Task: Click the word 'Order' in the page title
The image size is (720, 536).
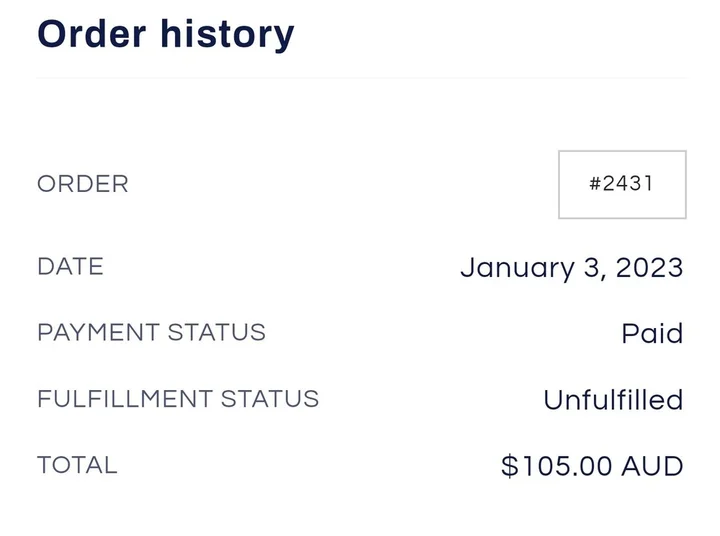Action: coord(88,33)
